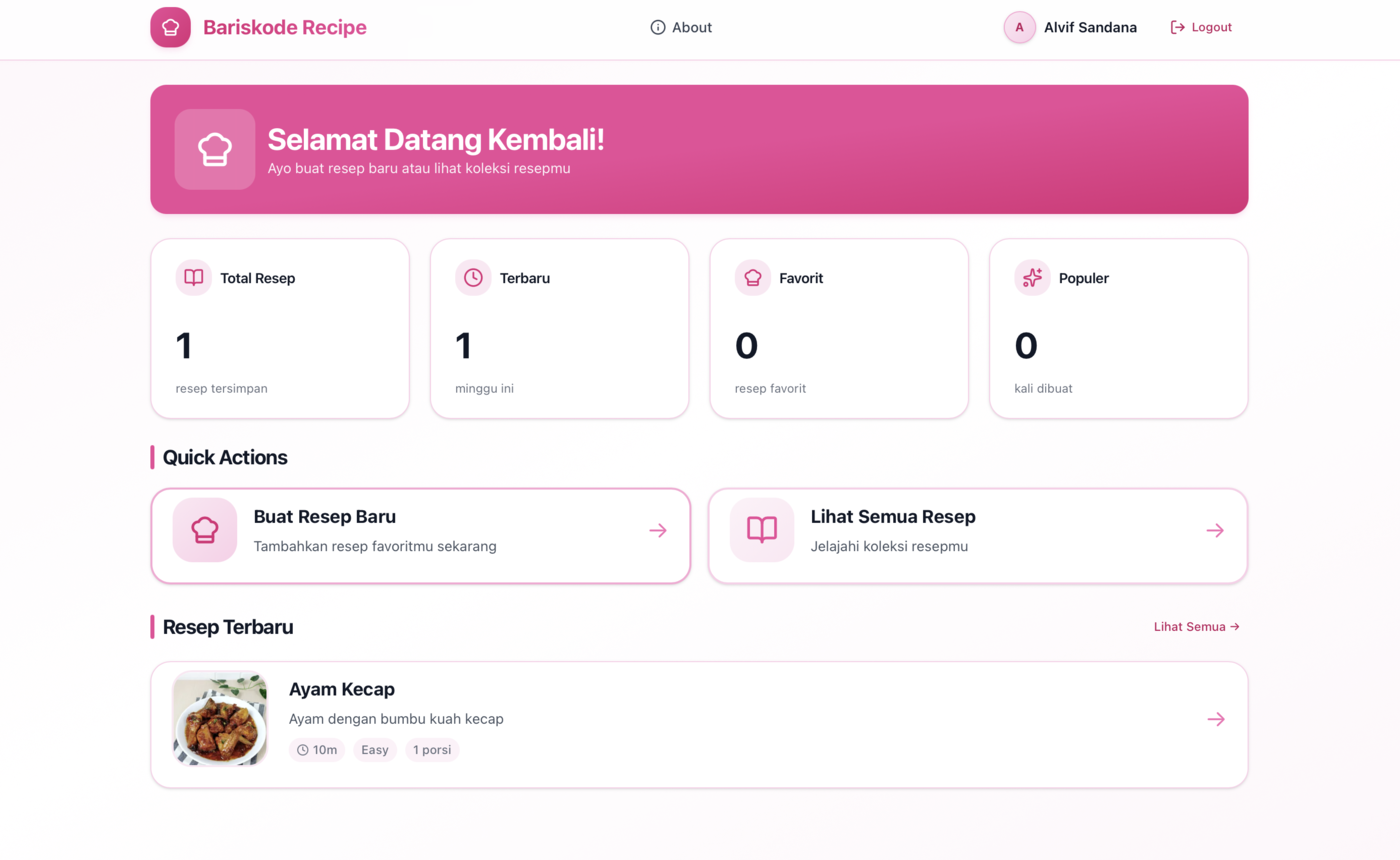The height and width of the screenshot is (860, 1400).
Task: Select the Logout exit icon
Action: [1176, 27]
